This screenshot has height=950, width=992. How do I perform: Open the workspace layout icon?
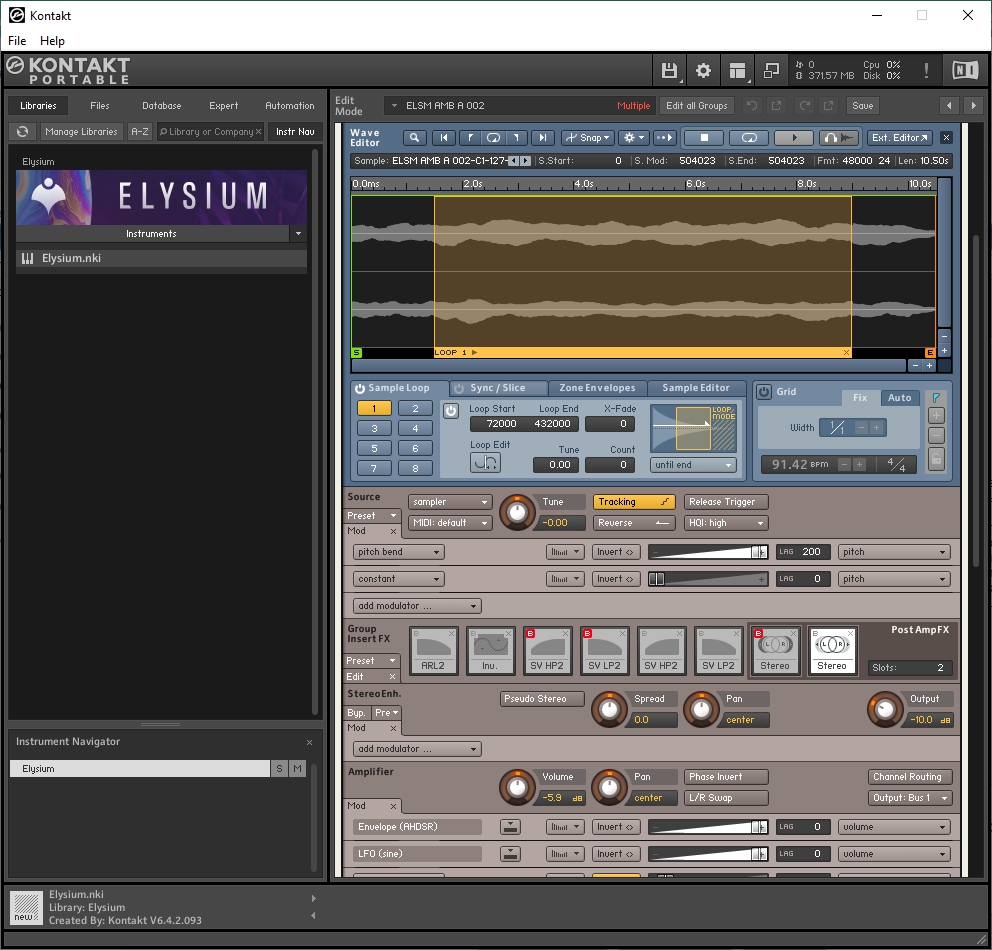pyautogui.click(x=737, y=70)
